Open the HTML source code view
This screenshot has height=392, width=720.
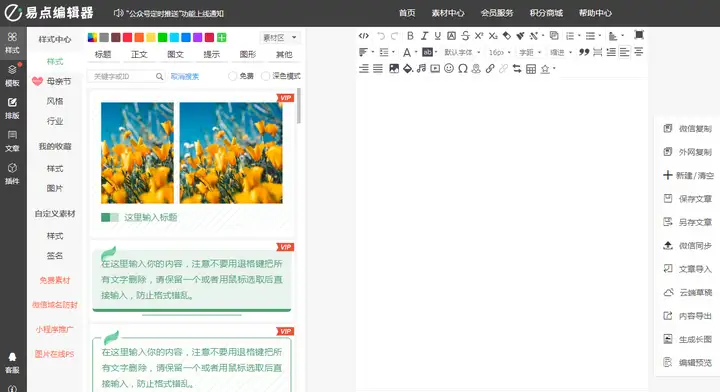click(364, 36)
